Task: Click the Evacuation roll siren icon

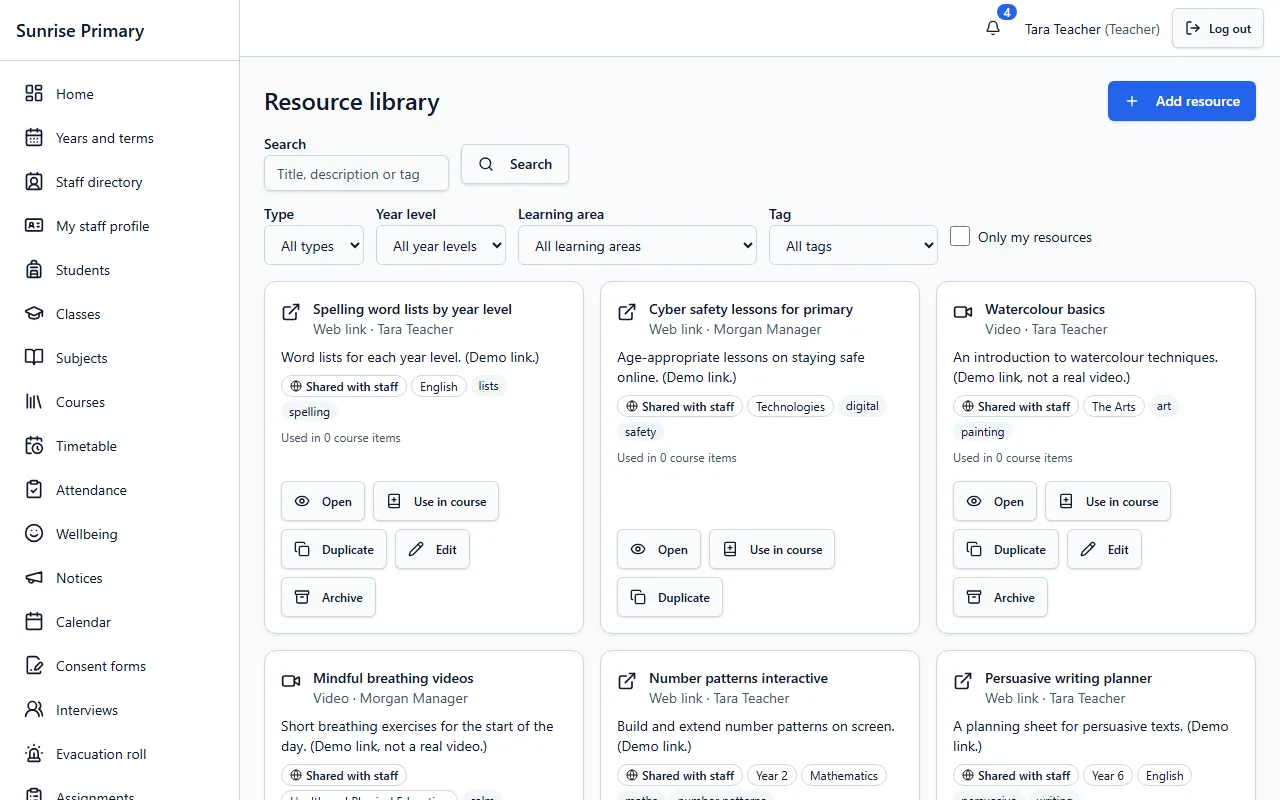Action: click(34, 753)
